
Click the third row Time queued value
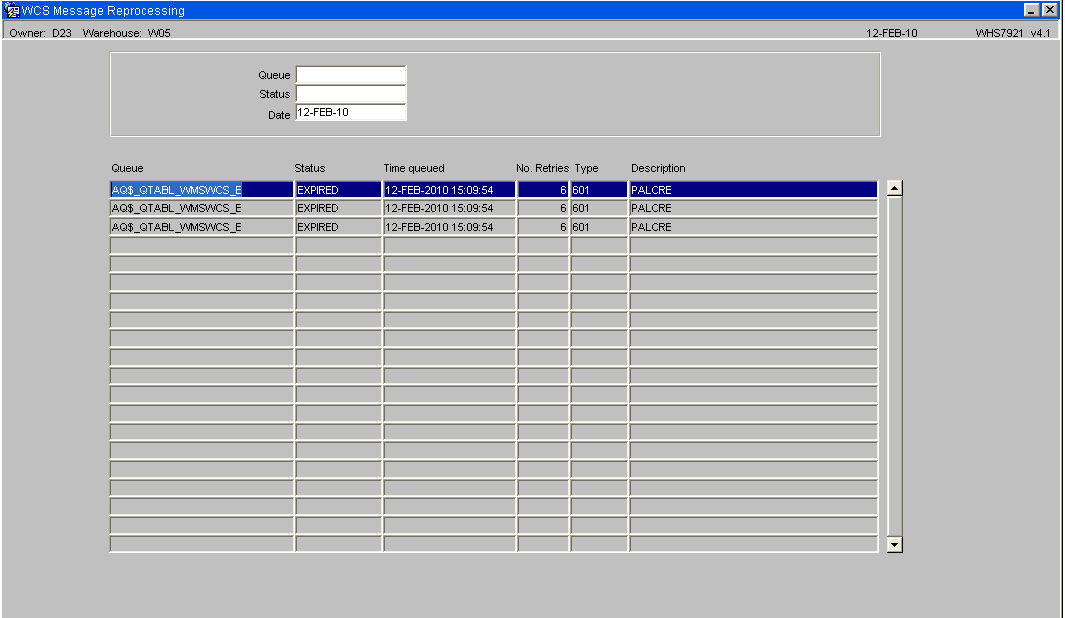pyautogui.click(x=449, y=227)
